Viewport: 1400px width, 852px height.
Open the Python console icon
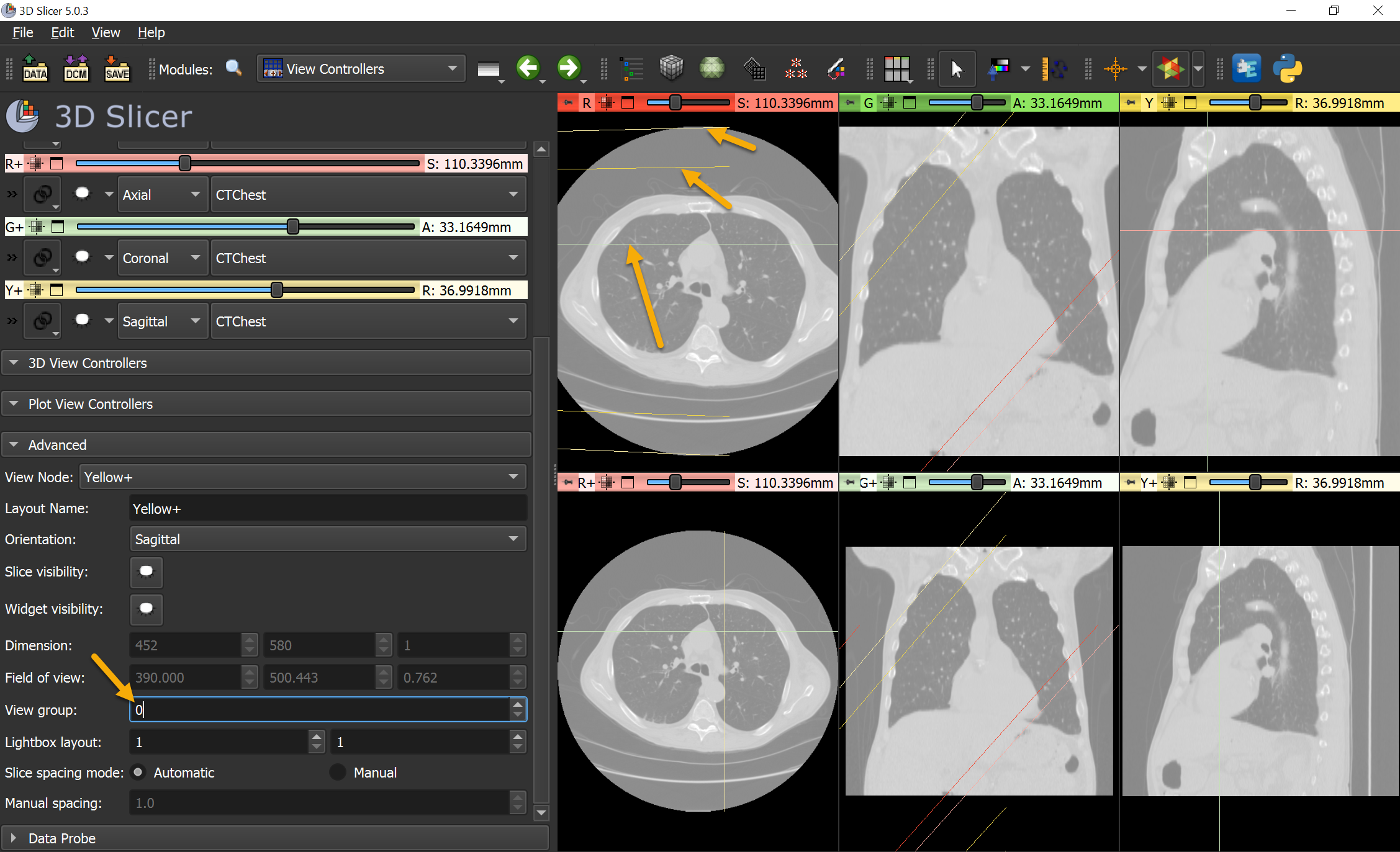(1288, 68)
